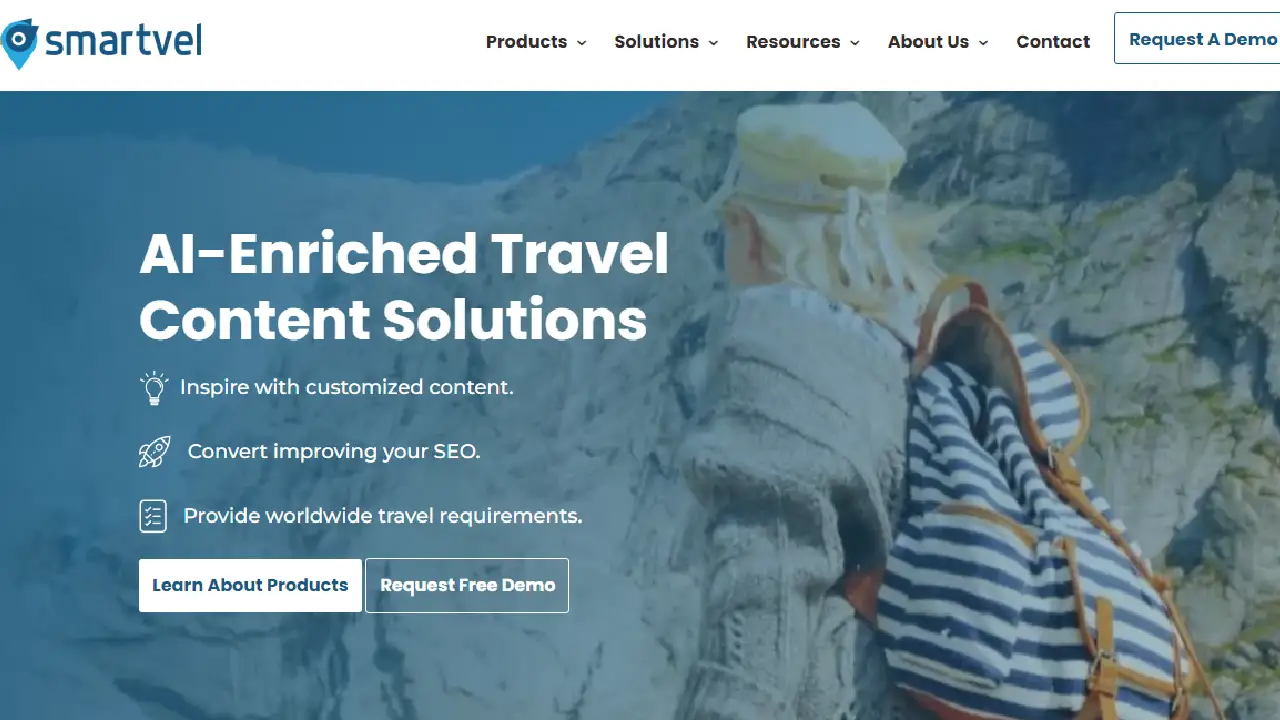Expand the Products dropdown chevron
Viewport: 1280px width, 720px height.
(581, 42)
